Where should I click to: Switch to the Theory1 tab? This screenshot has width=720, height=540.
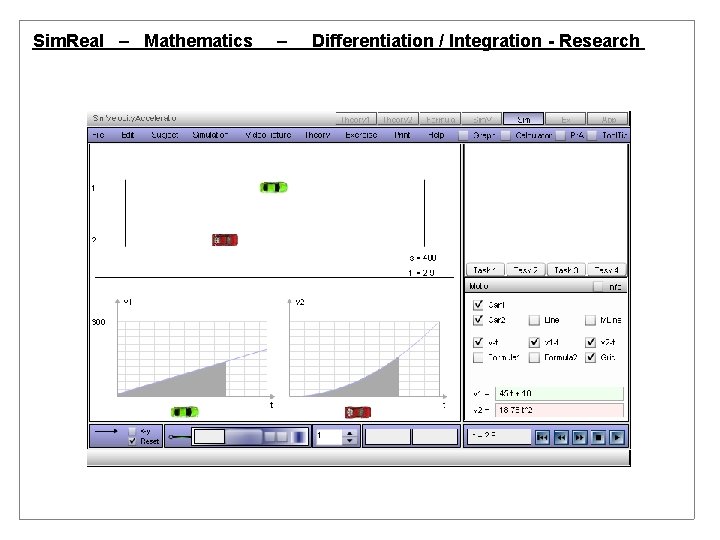tap(356, 119)
